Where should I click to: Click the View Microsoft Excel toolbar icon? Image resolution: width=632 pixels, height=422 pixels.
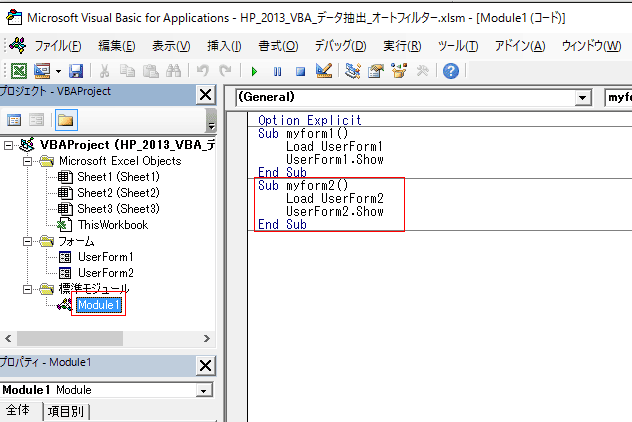pyautogui.click(x=19, y=71)
